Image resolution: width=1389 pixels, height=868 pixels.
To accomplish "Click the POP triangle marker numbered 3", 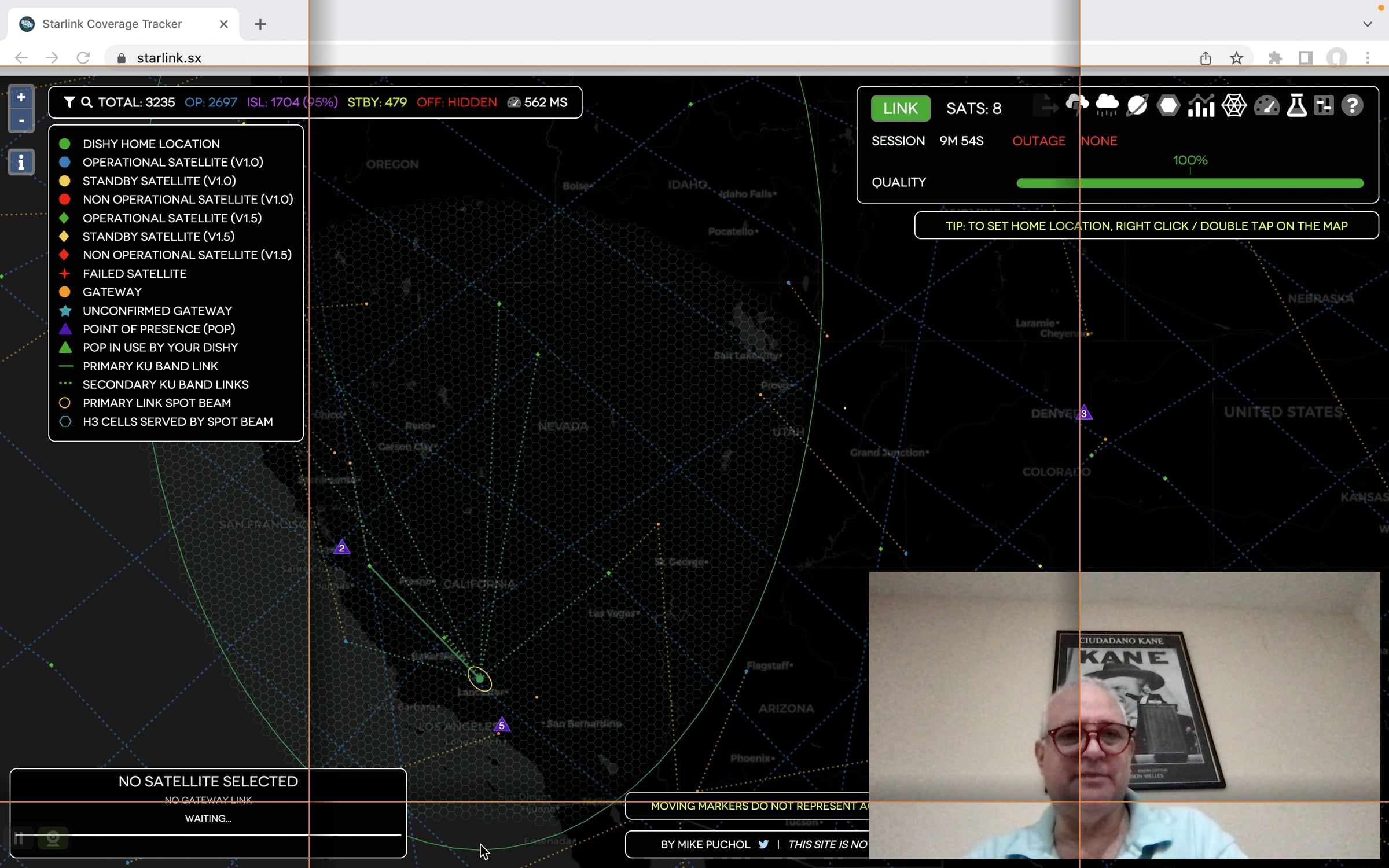I will point(1084,413).
